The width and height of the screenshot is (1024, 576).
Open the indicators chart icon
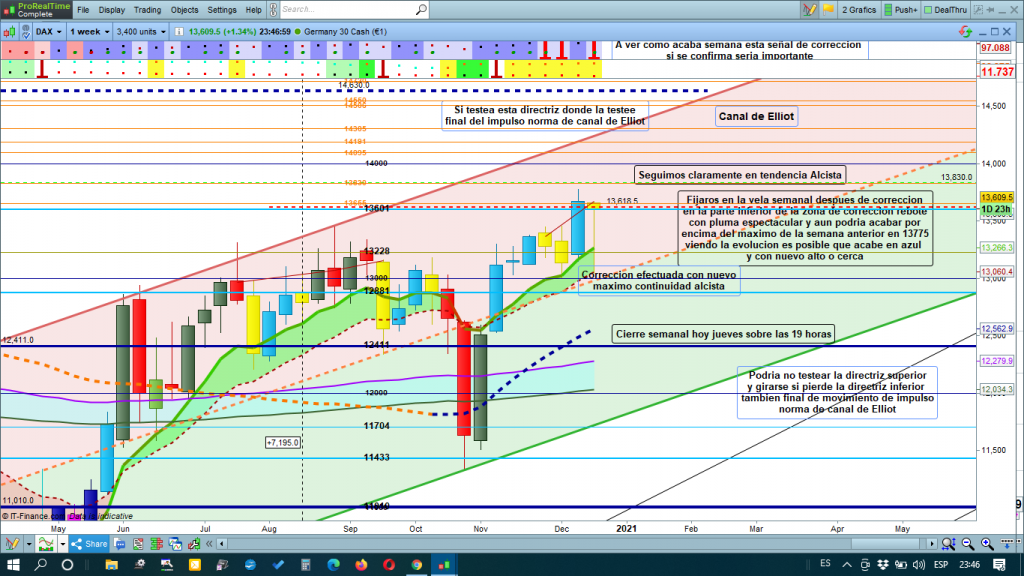pyautogui.click(x=44, y=543)
